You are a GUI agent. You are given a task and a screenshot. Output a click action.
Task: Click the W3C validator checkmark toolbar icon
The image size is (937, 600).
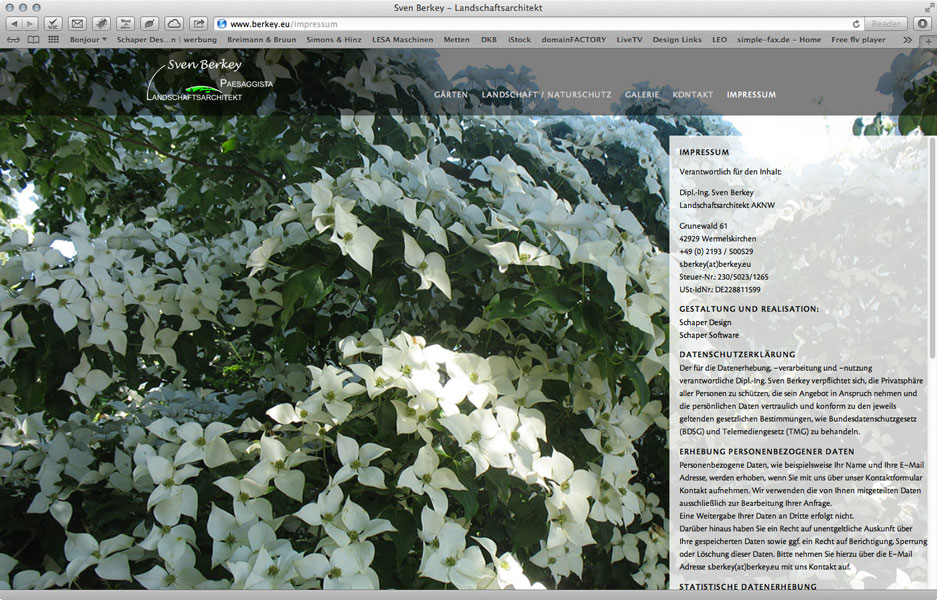pos(53,24)
